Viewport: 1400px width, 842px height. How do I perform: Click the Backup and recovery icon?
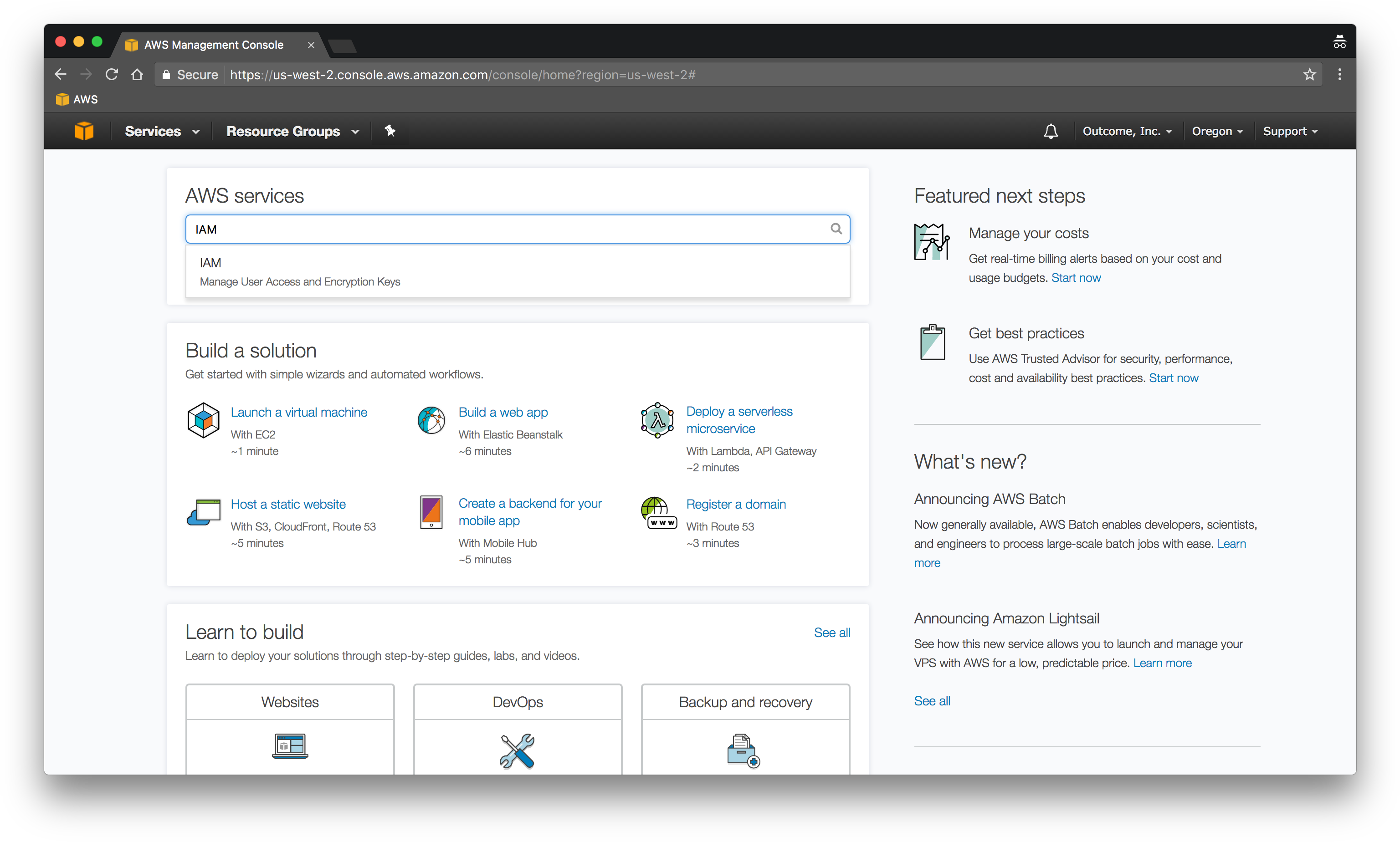pos(743,750)
